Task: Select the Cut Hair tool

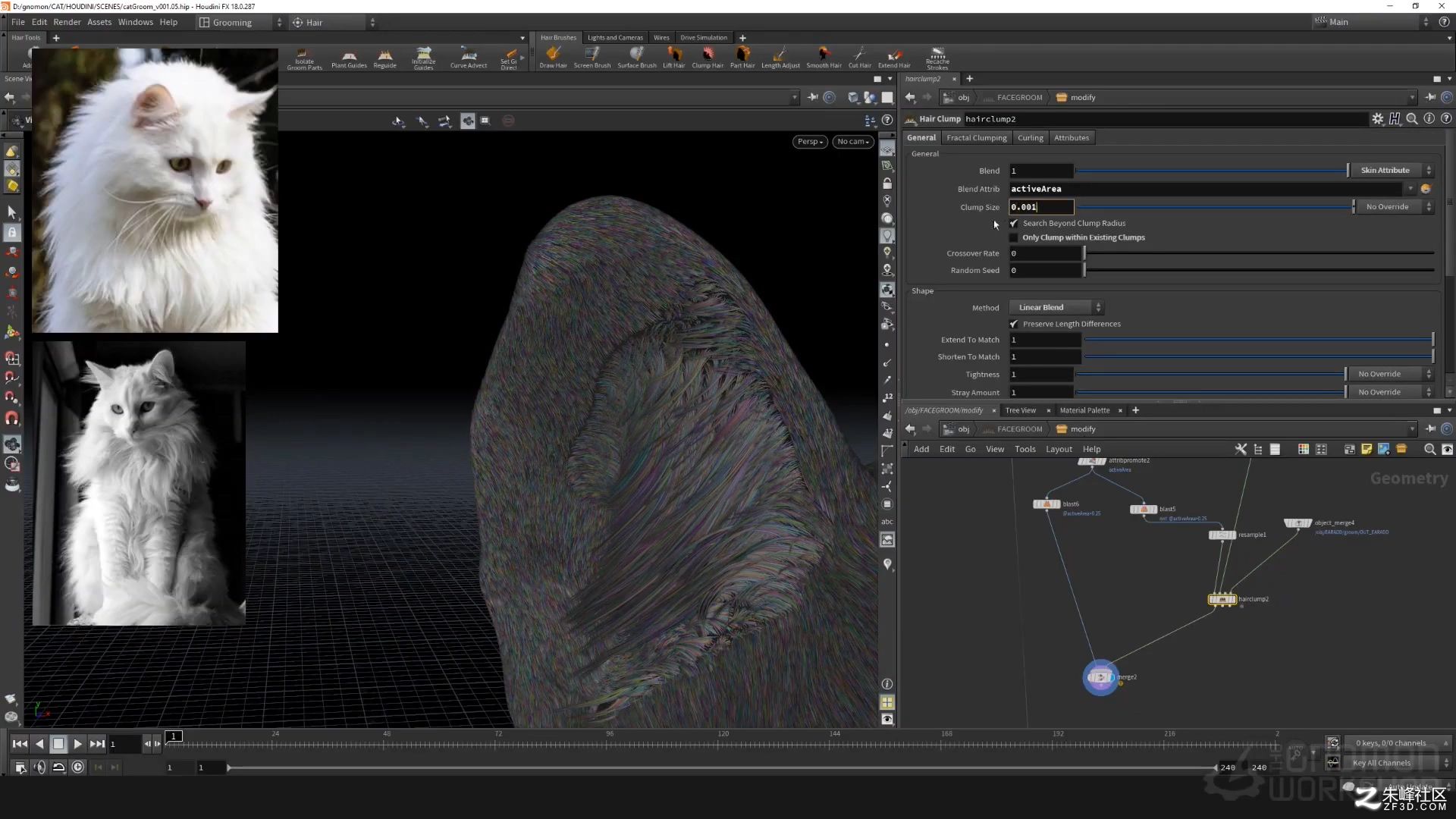Action: (x=859, y=58)
